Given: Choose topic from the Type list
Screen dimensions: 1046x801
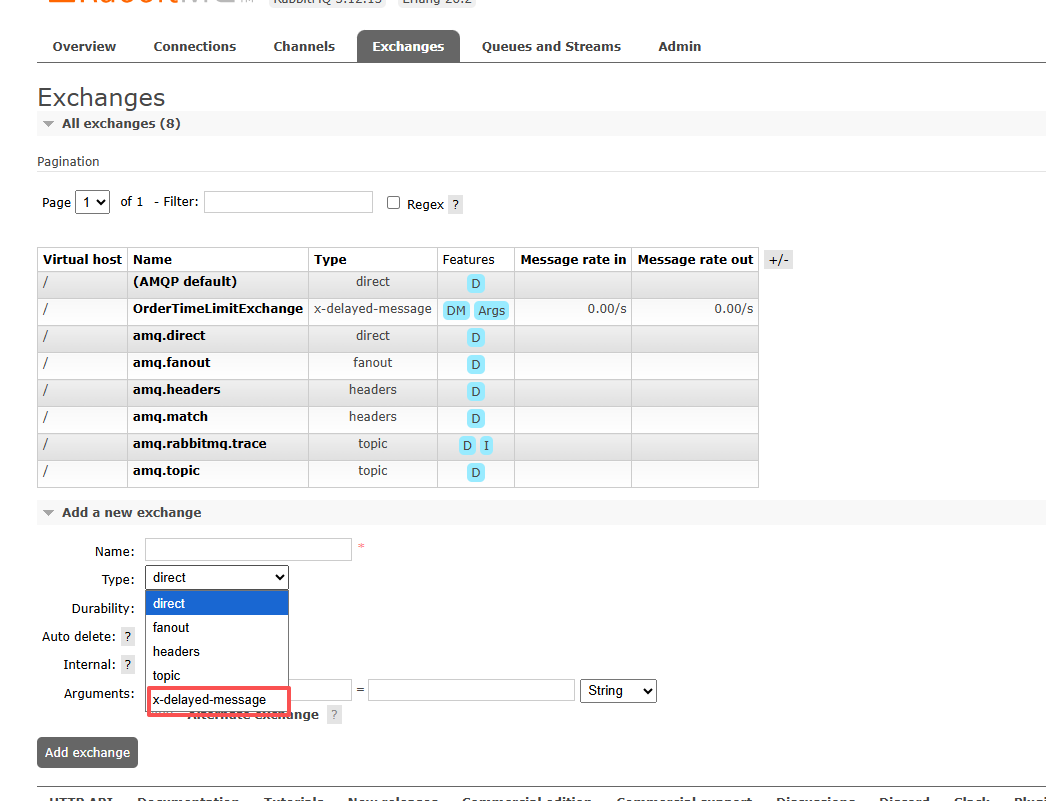Looking at the screenshot, I should [x=217, y=676].
